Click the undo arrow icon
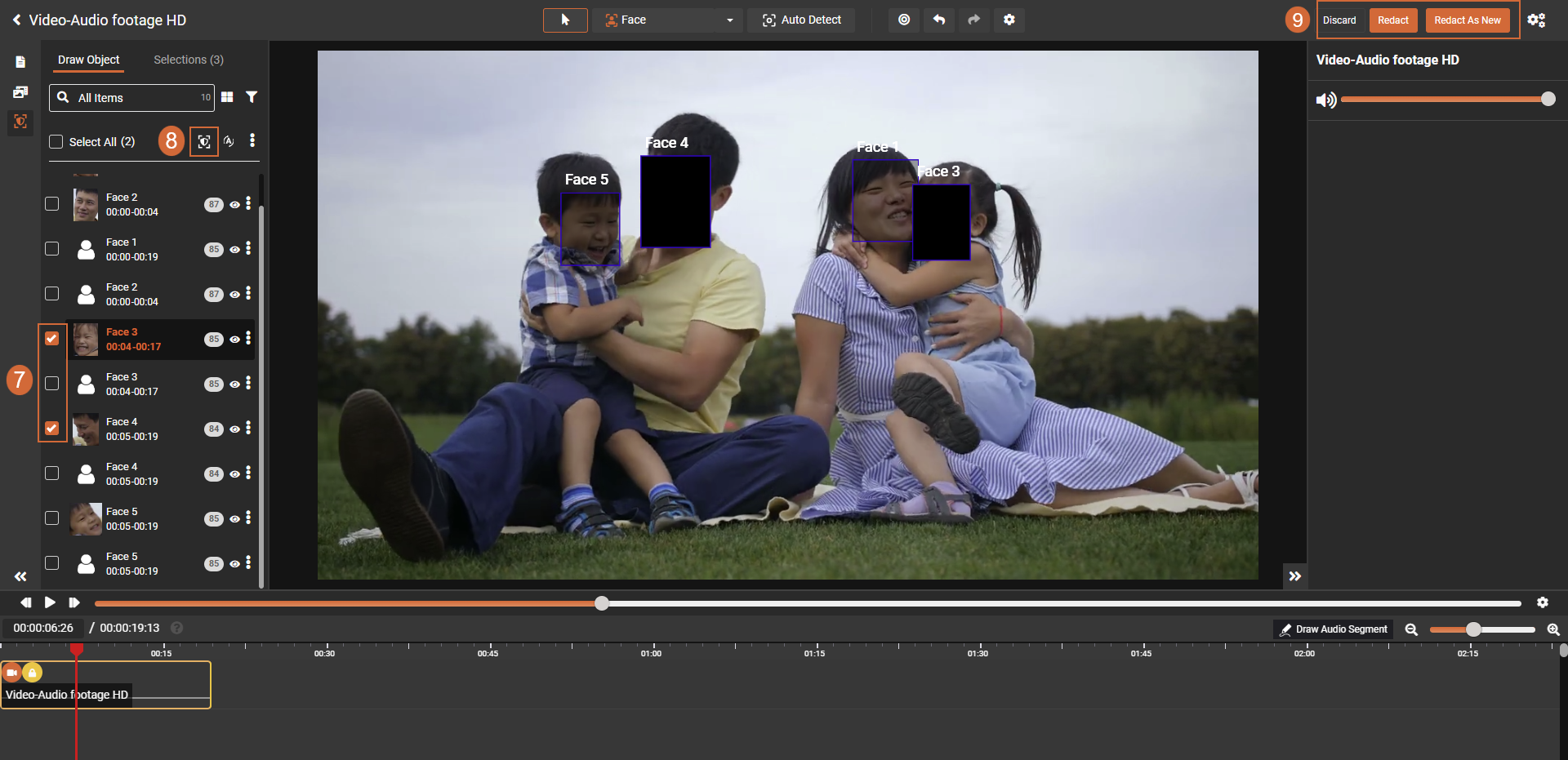1568x760 pixels. tap(939, 20)
